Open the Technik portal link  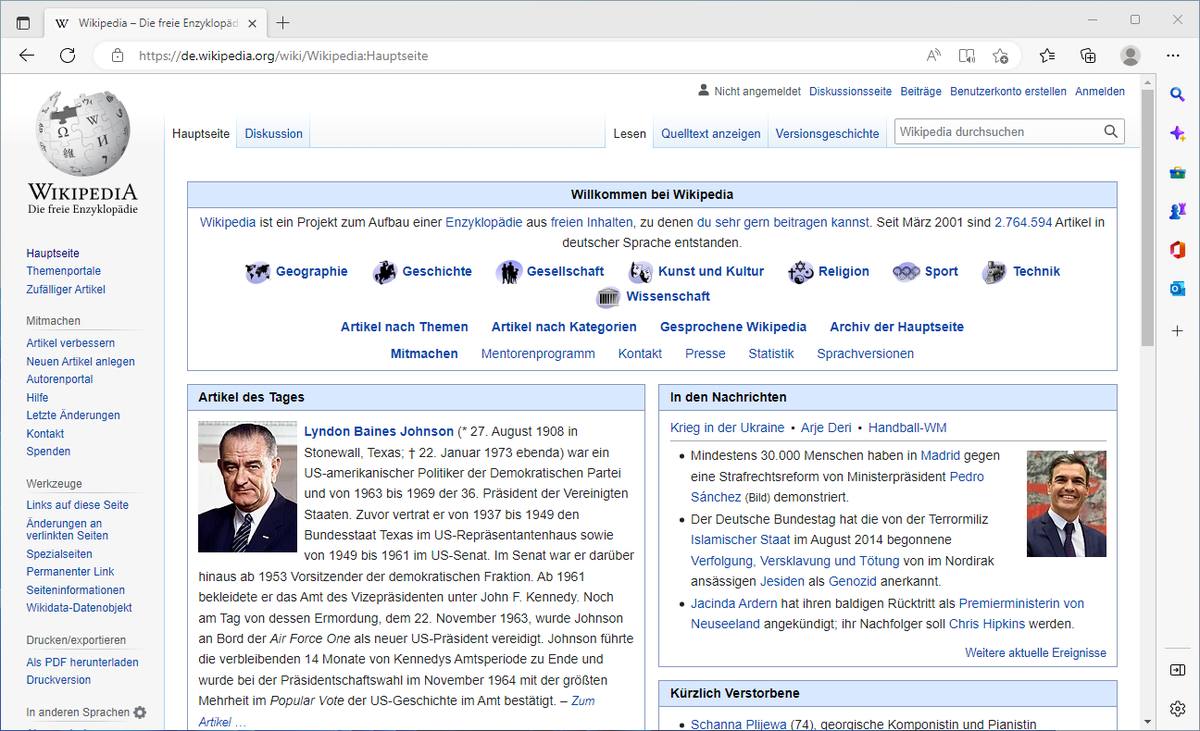(x=1036, y=271)
